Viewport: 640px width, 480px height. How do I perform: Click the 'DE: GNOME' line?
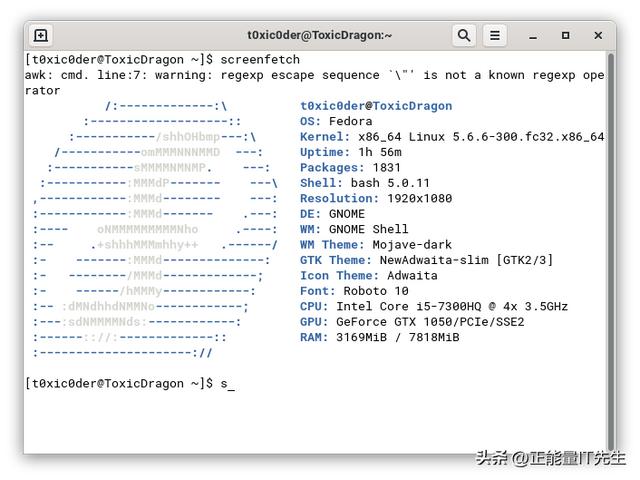332,214
